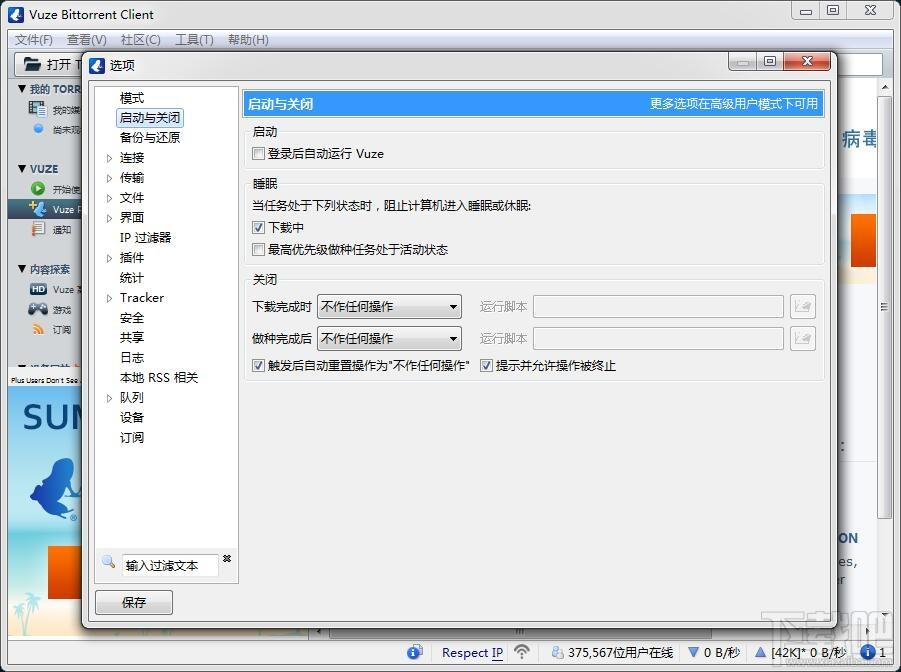Click the wifi connection status icon

tap(522, 652)
